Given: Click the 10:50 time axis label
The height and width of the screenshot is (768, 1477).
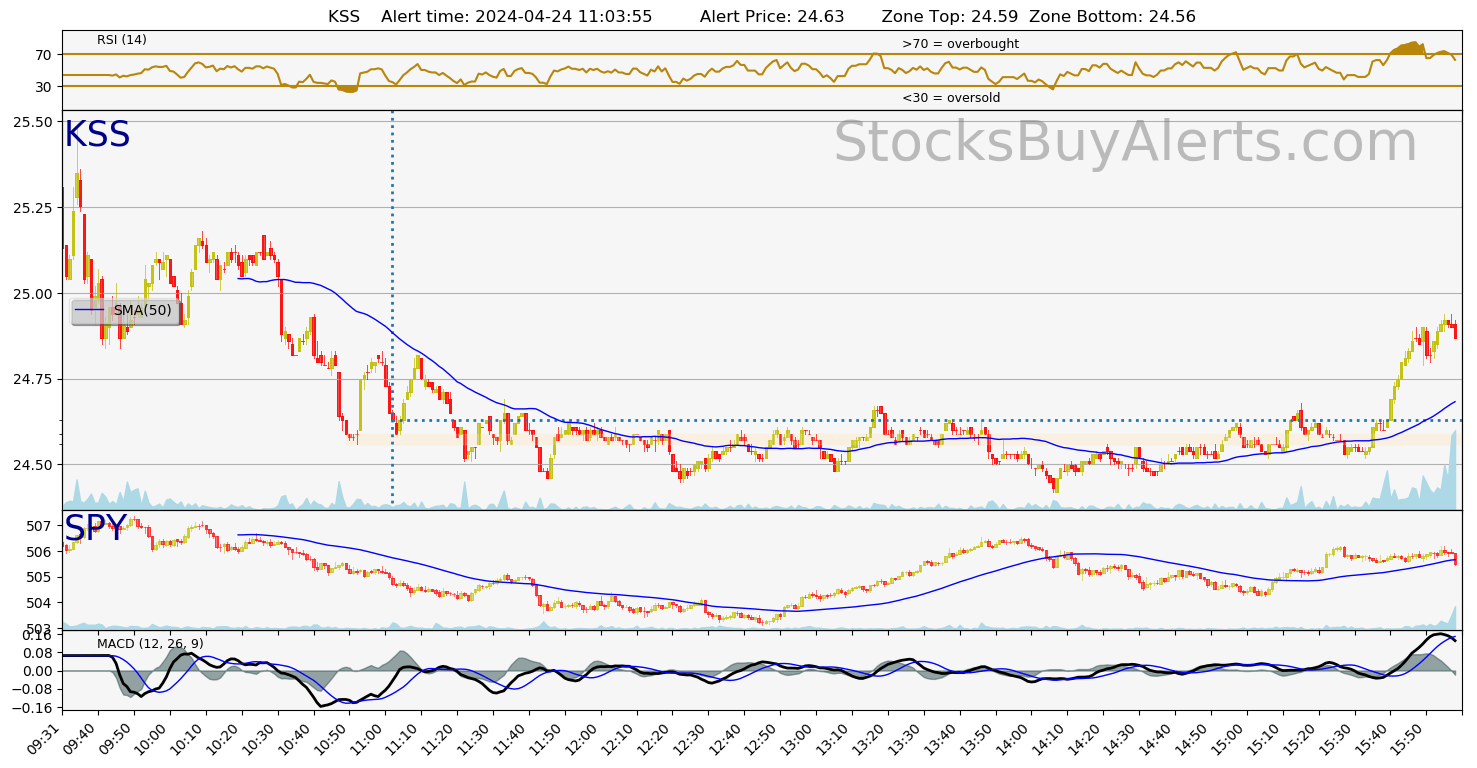Looking at the screenshot, I should click(x=331, y=739).
